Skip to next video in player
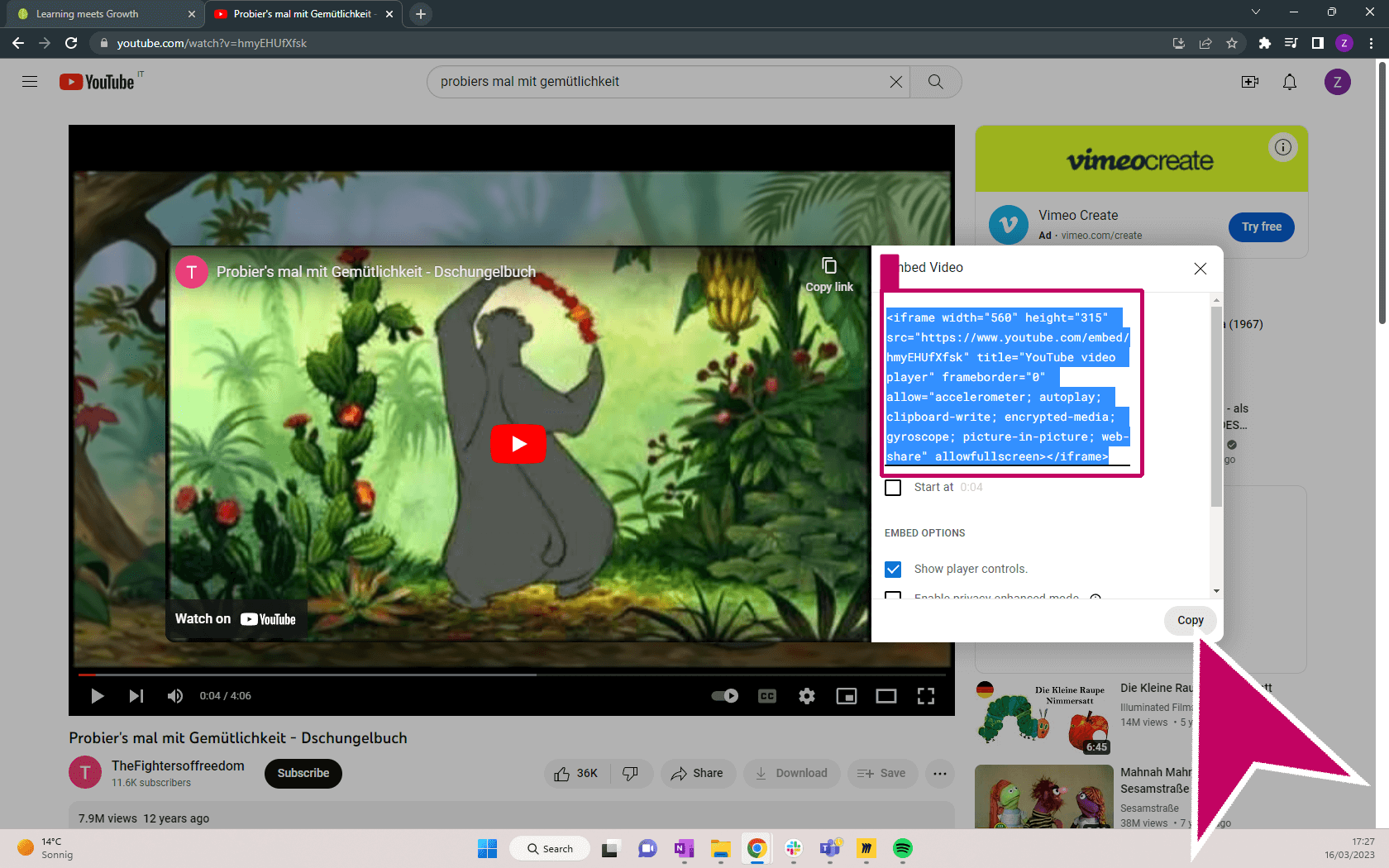The width and height of the screenshot is (1389, 868). tap(136, 696)
